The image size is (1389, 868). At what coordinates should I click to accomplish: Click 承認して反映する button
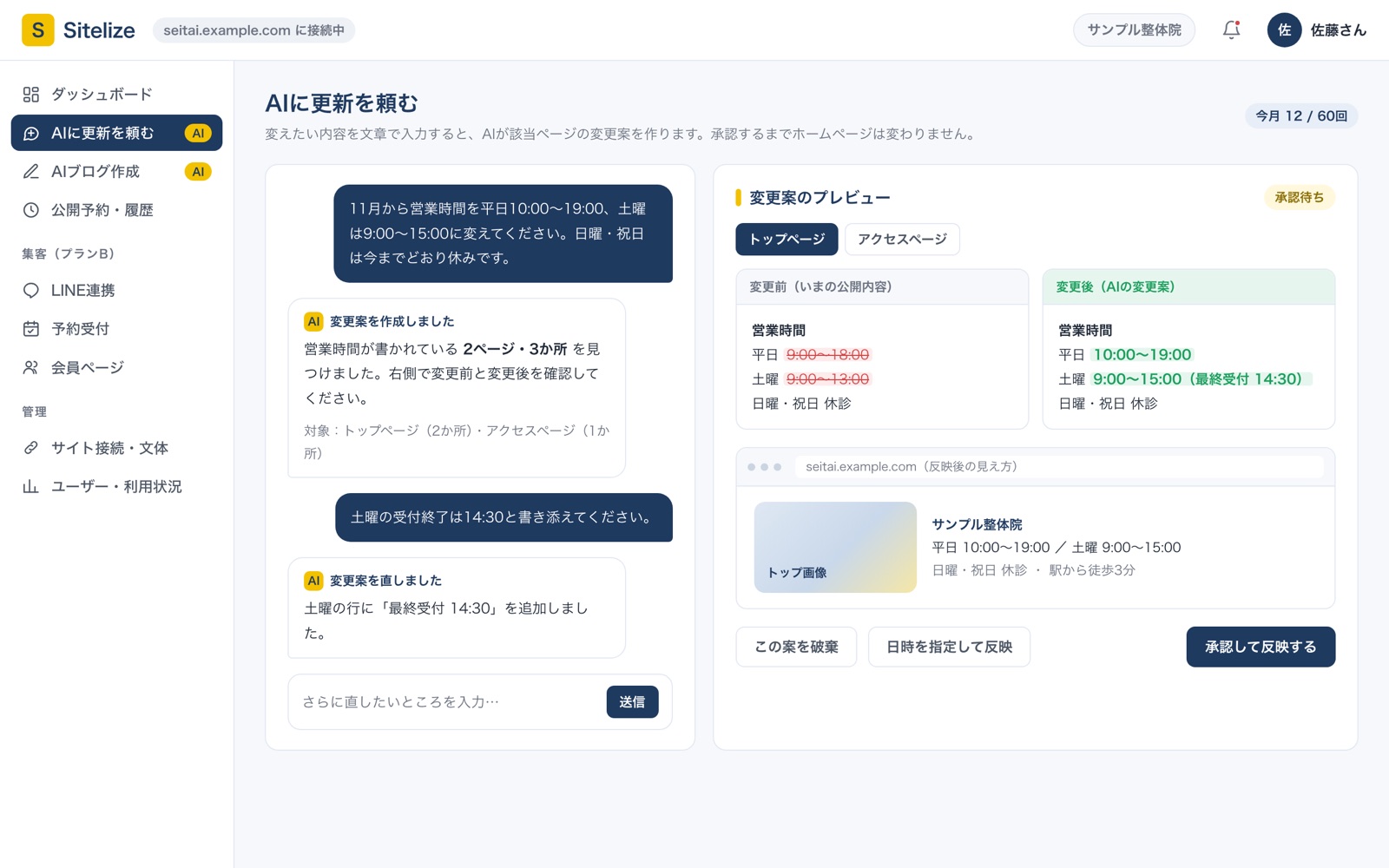(1261, 647)
